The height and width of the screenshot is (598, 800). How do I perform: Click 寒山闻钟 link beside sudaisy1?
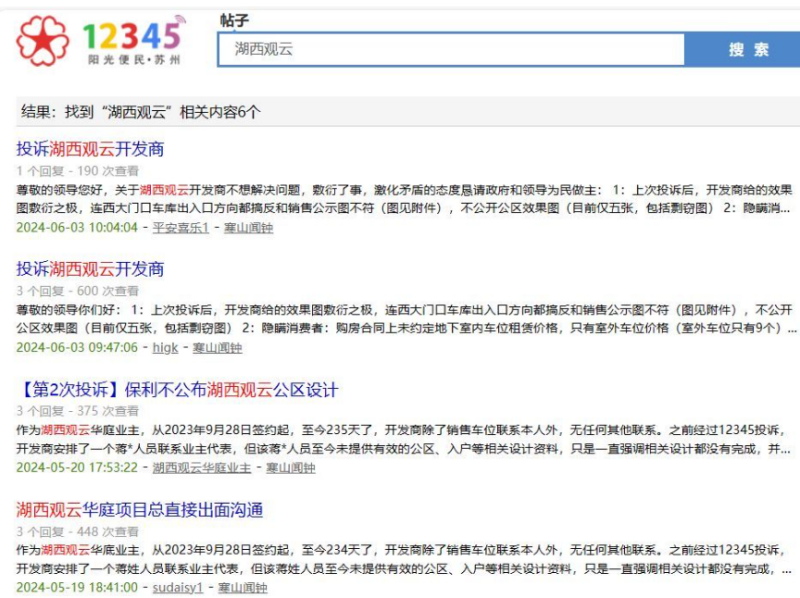[242, 588]
